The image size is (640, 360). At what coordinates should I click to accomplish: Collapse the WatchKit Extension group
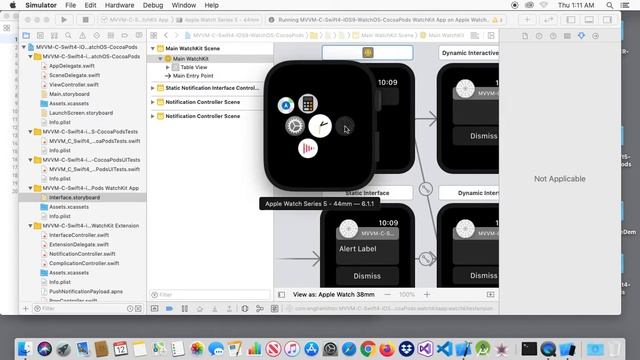pyautogui.click(x=30, y=225)
